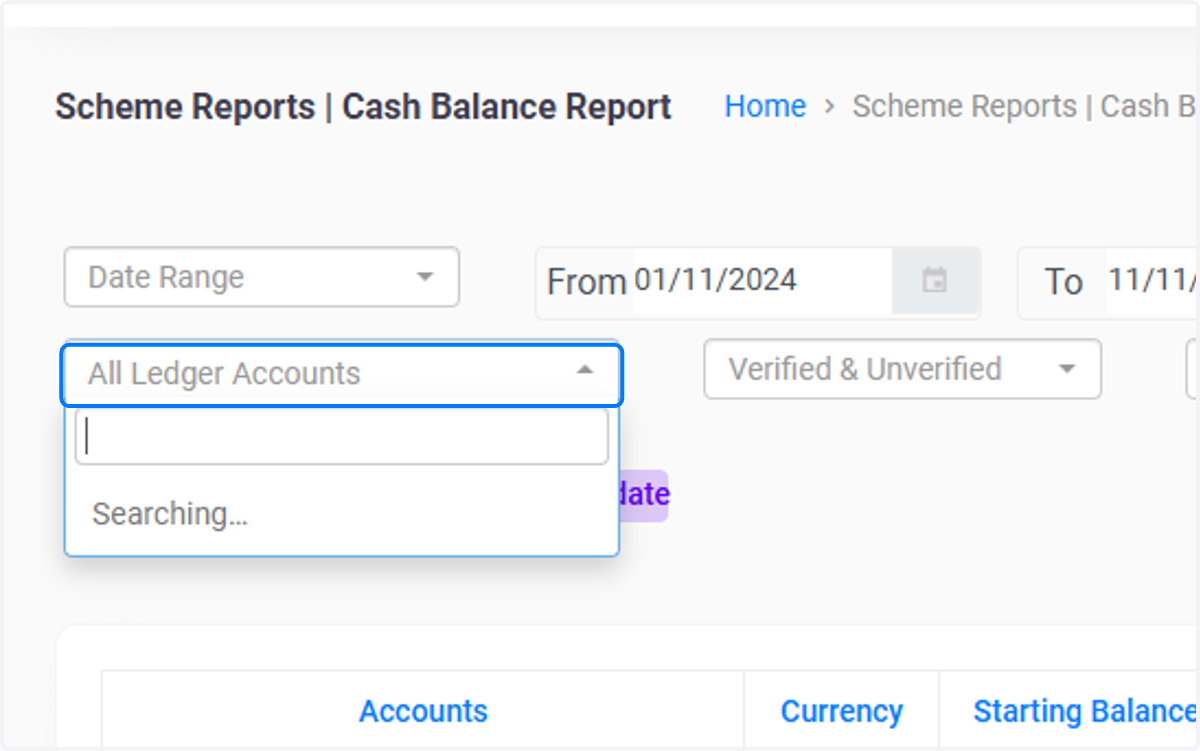Open the Date Range dropdown
Screen dimensions: 1200x751
pyautogui.click(x=261, y=277)
